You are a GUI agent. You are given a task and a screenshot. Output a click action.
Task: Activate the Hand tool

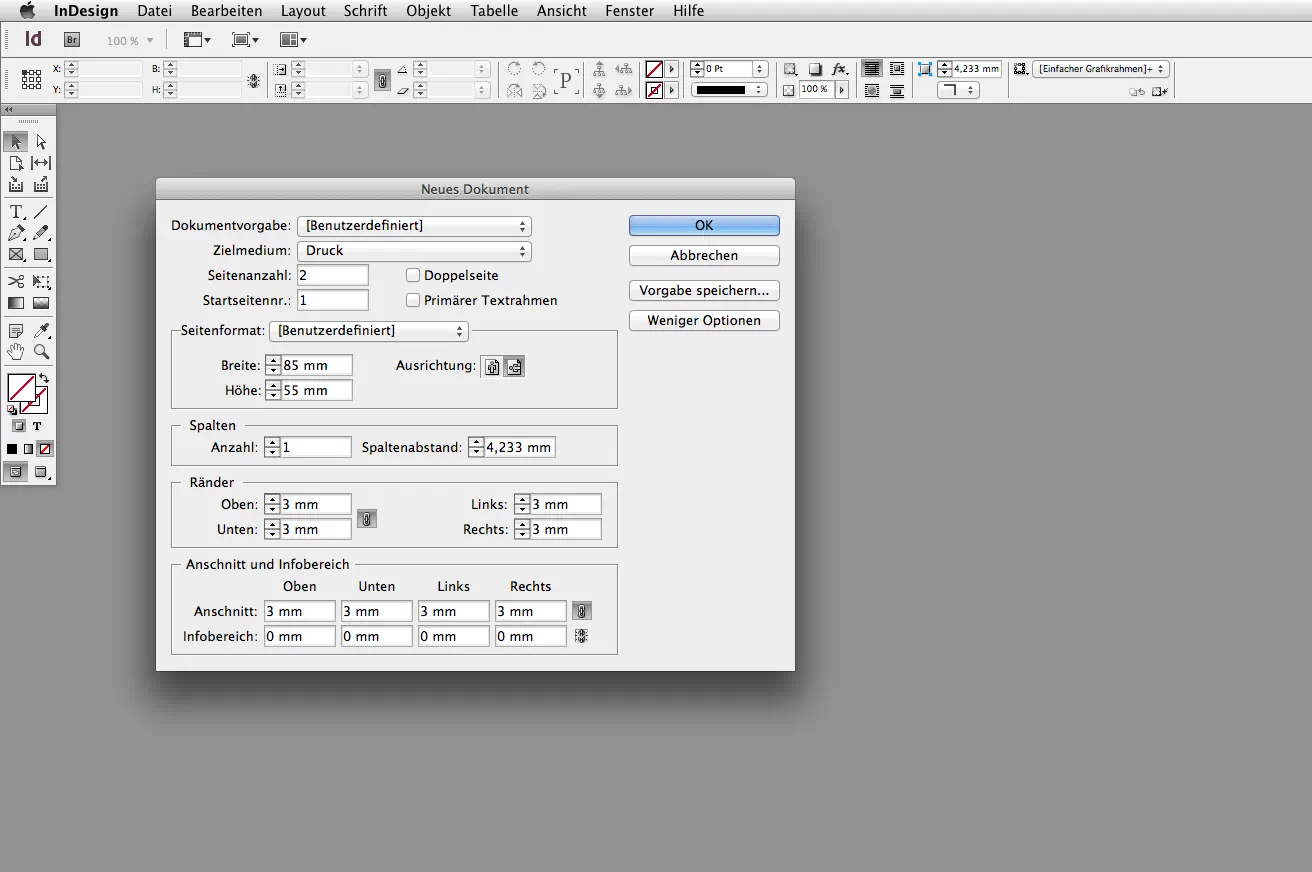(x=16, y=352)
